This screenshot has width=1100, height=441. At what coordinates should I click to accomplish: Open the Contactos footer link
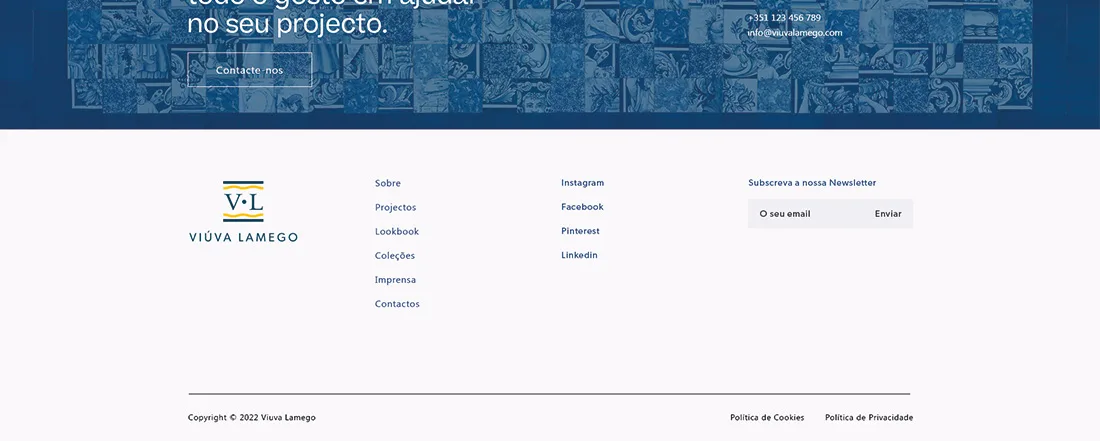(x=397, y=304)
